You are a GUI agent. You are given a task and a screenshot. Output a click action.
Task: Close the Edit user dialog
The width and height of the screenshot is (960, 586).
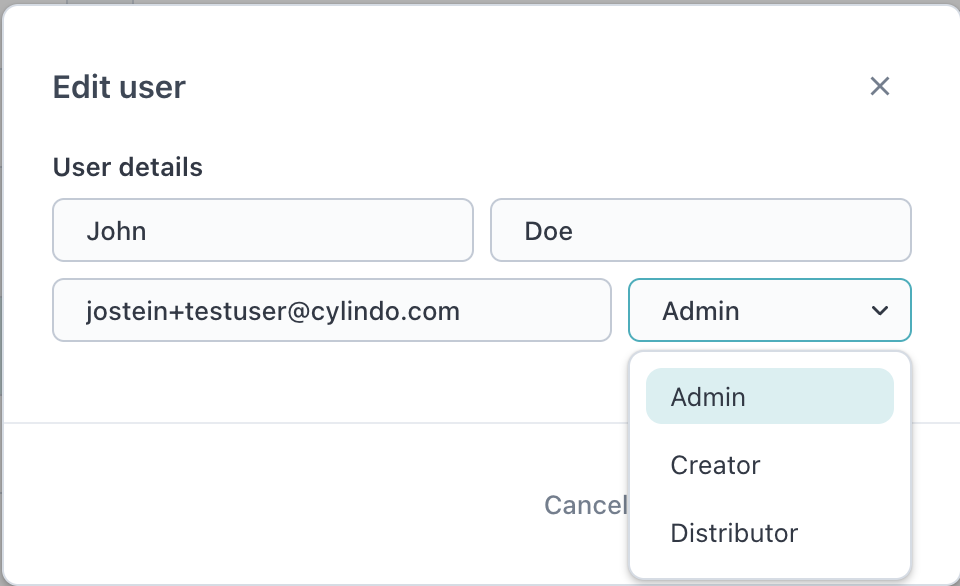(880, 87)
